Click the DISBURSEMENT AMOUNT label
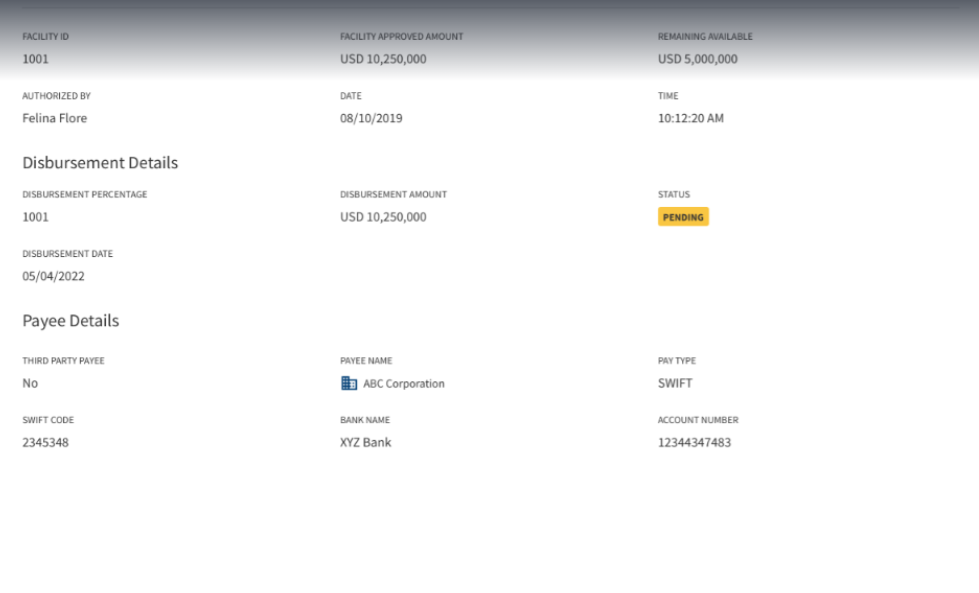 [393, 194]
